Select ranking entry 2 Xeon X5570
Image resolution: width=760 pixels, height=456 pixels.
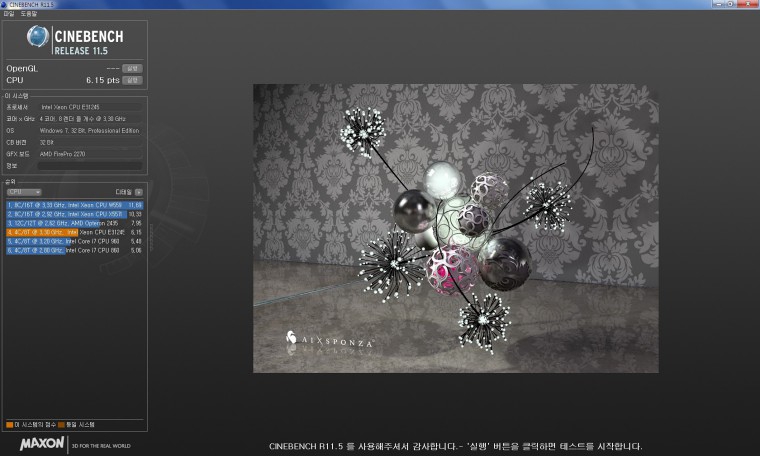point(74,214)
